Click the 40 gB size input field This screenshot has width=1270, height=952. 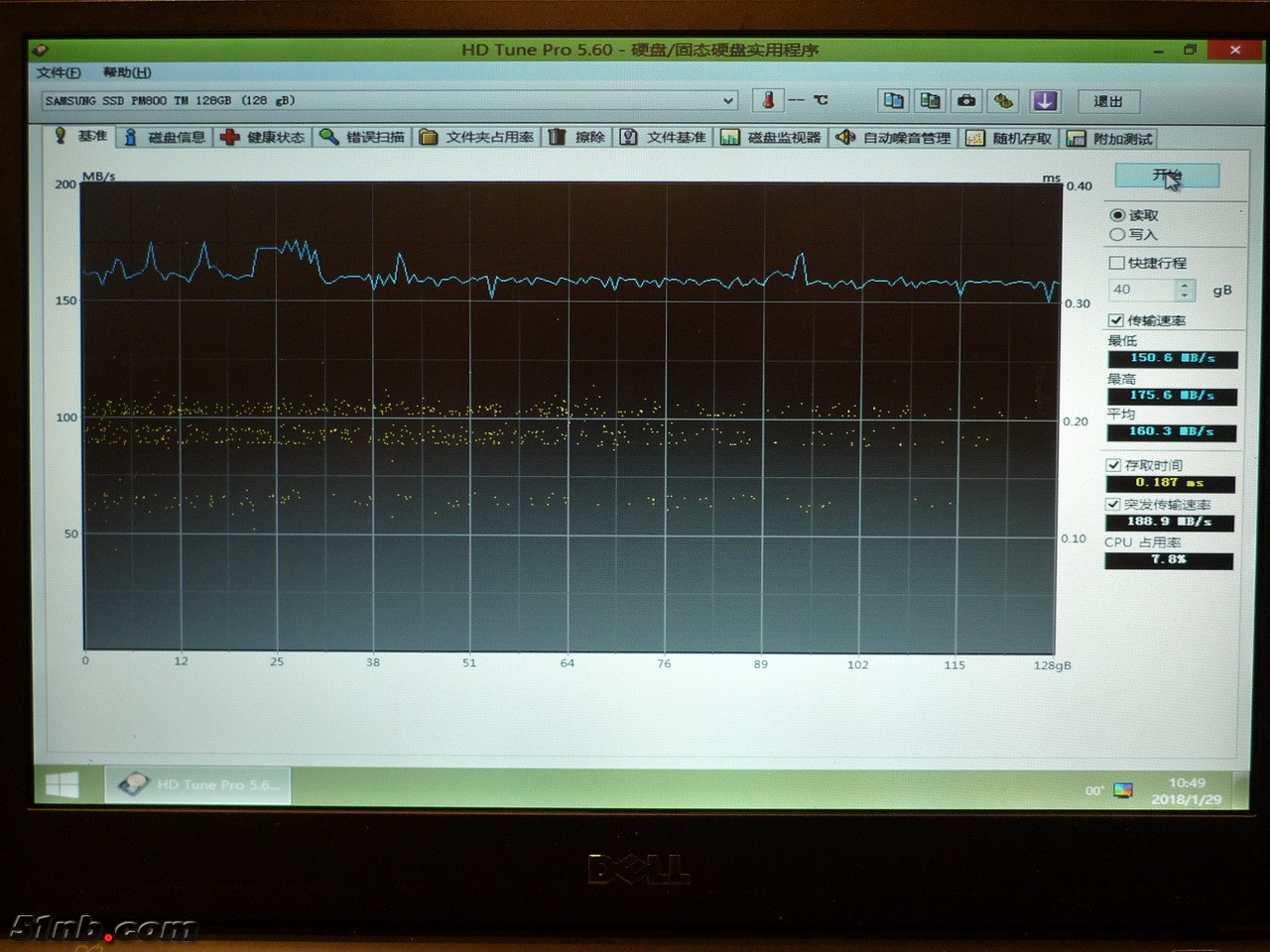pyautogui.click(x=1141, y=290)
